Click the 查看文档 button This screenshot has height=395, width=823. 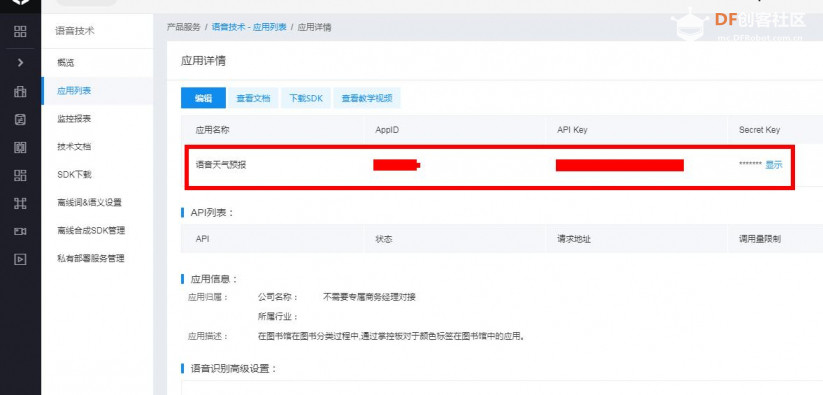click(254, 98)
